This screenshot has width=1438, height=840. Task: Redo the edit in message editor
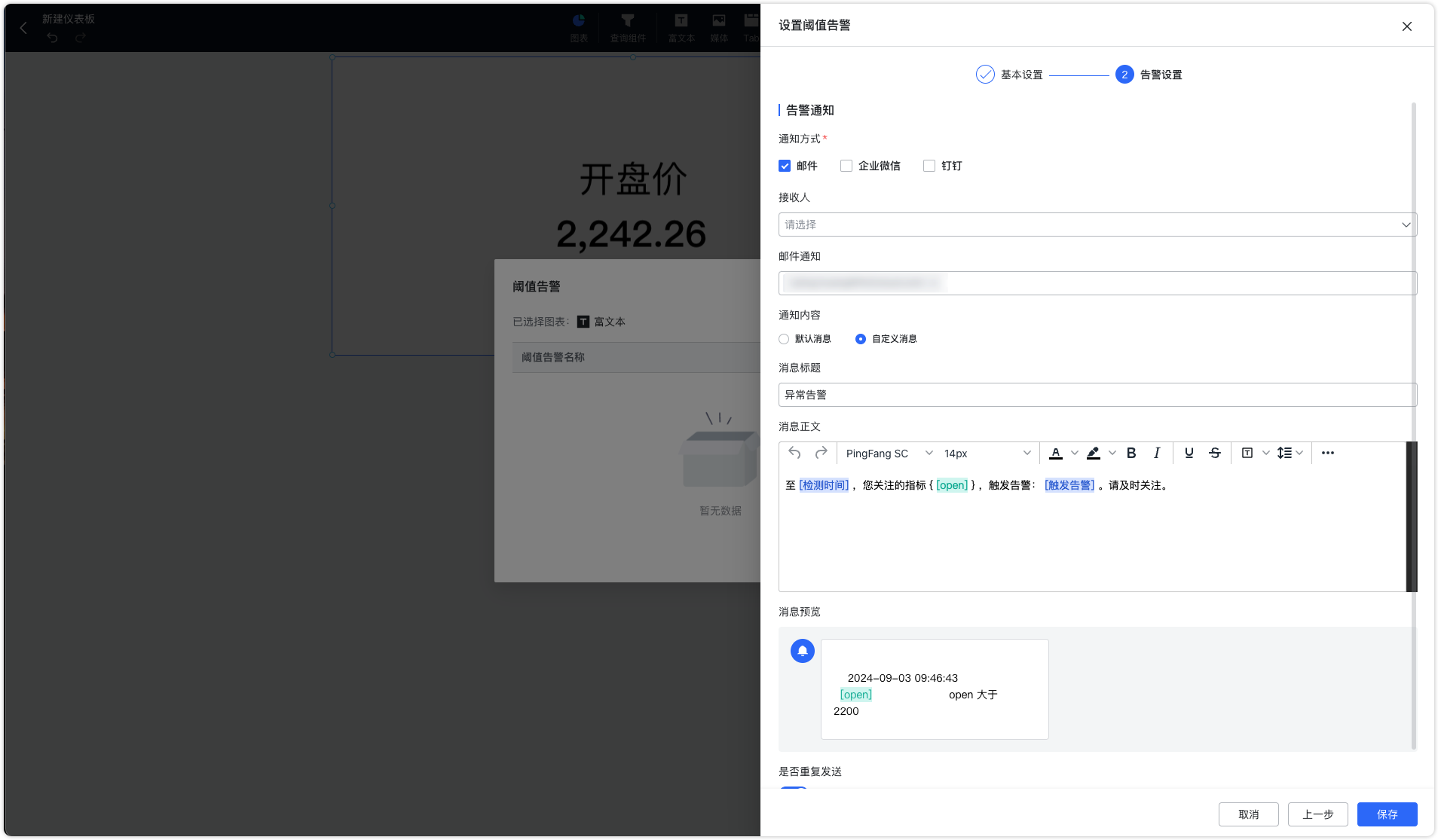tap(821, 453)
